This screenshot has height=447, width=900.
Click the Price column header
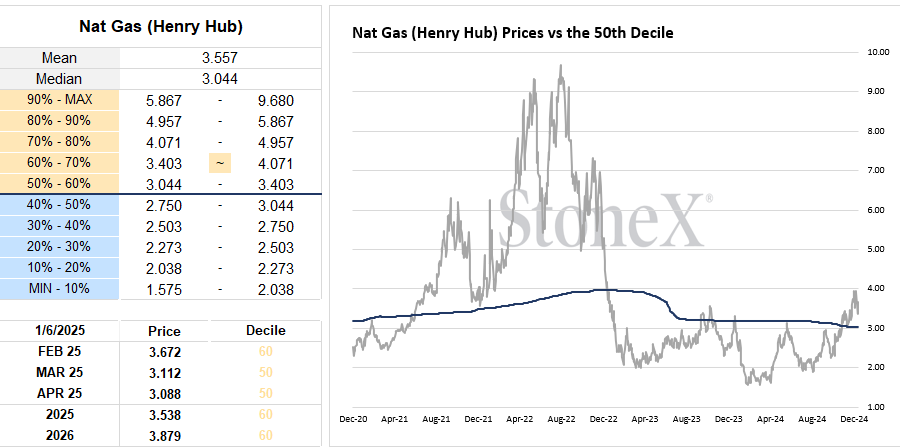164,331
